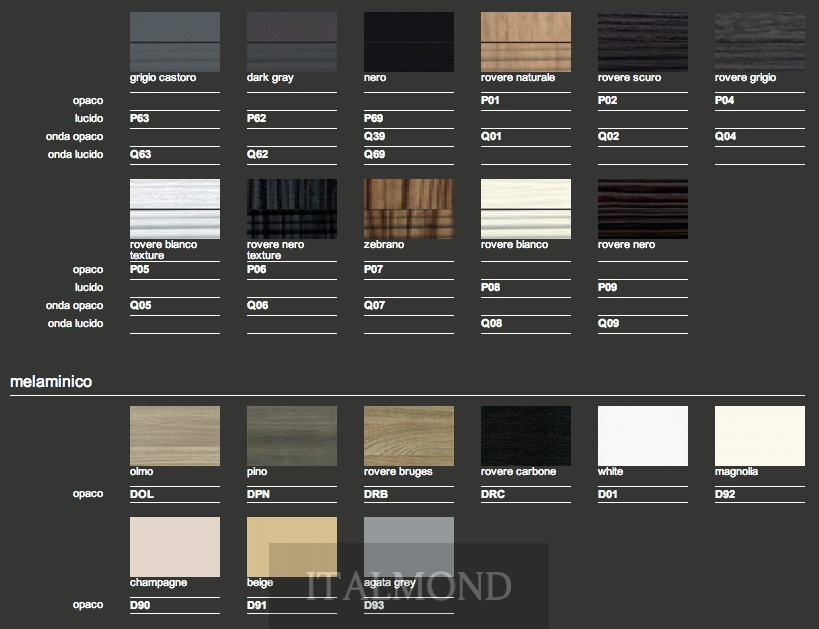Click code P62 under dark gray
The height and width of the screenshot is (629, 819).
pos(256,118)
